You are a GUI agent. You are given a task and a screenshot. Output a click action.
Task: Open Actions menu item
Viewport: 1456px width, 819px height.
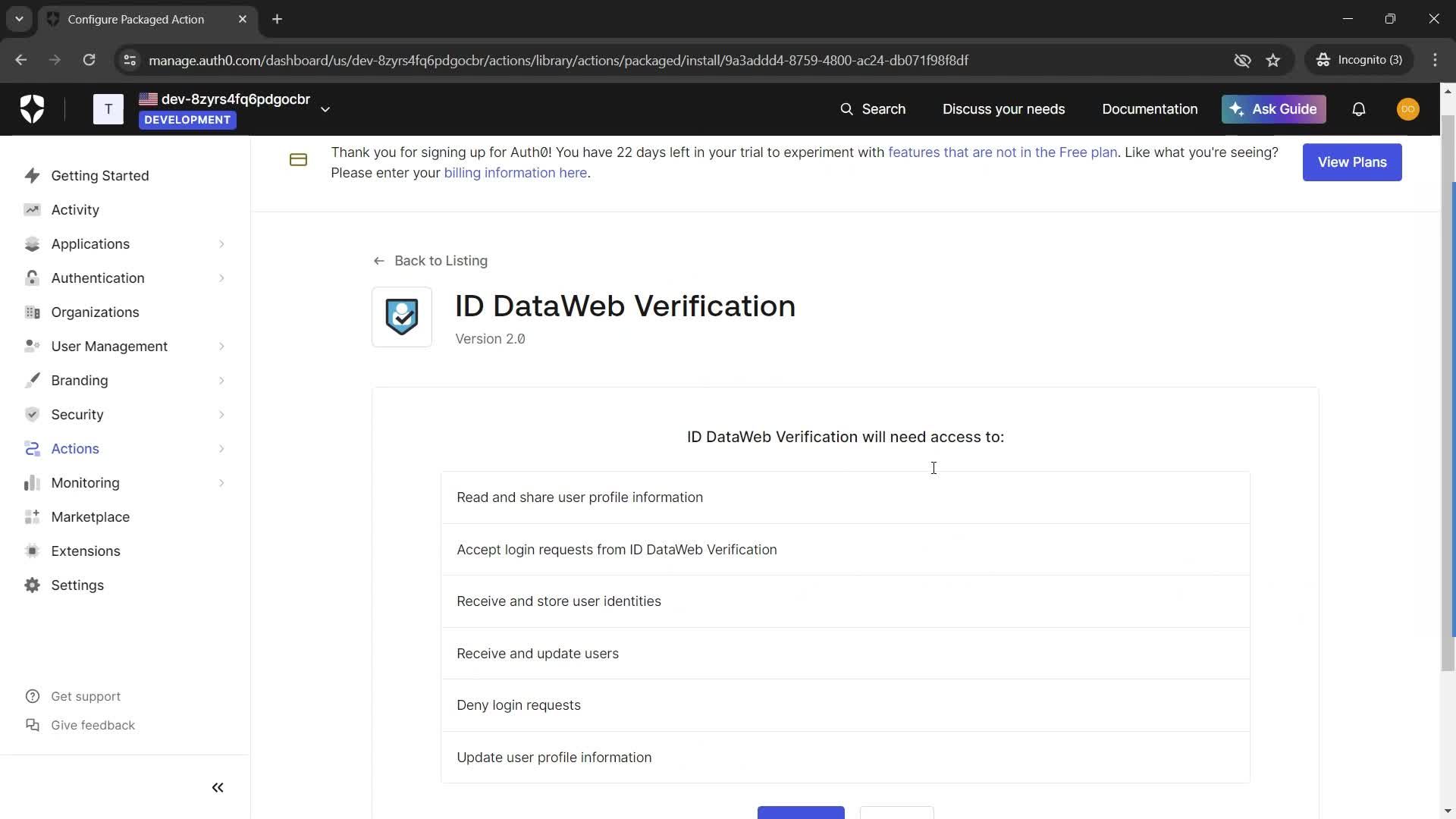(75, 449)
